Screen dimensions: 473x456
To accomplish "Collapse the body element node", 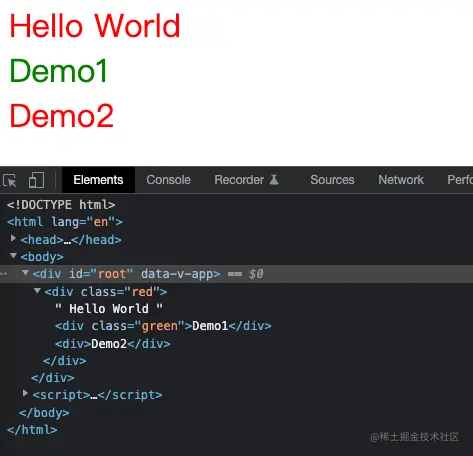I will 13,256.
